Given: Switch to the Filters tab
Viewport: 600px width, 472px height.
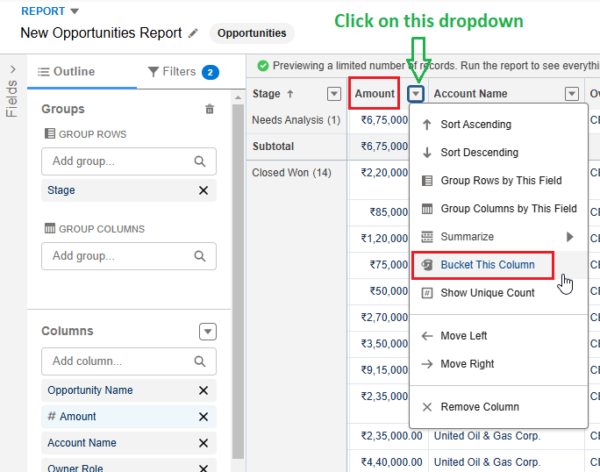Looking at the screenshot, I should 183,72.
